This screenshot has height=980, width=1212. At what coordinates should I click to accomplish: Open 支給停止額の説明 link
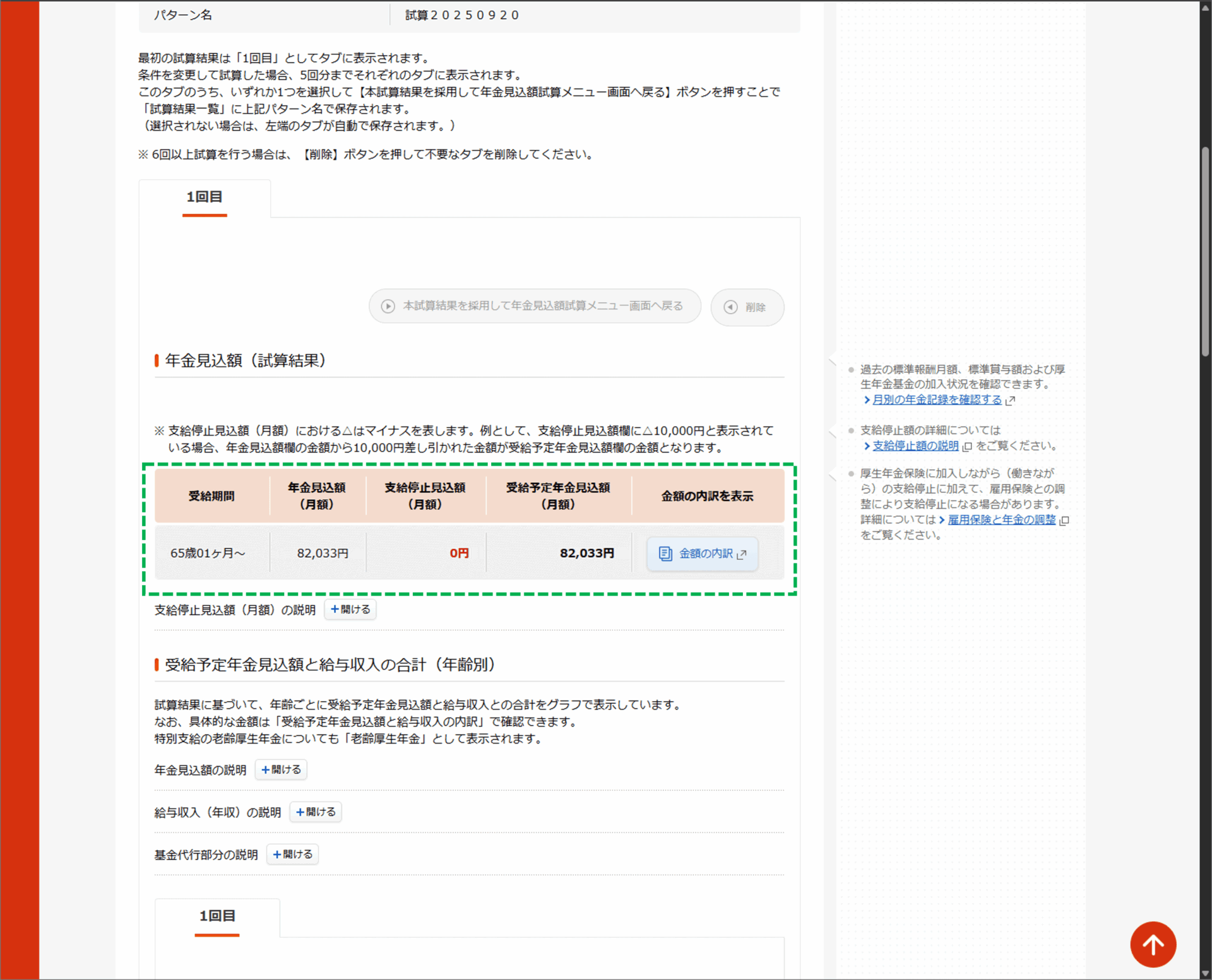[915, 446]
